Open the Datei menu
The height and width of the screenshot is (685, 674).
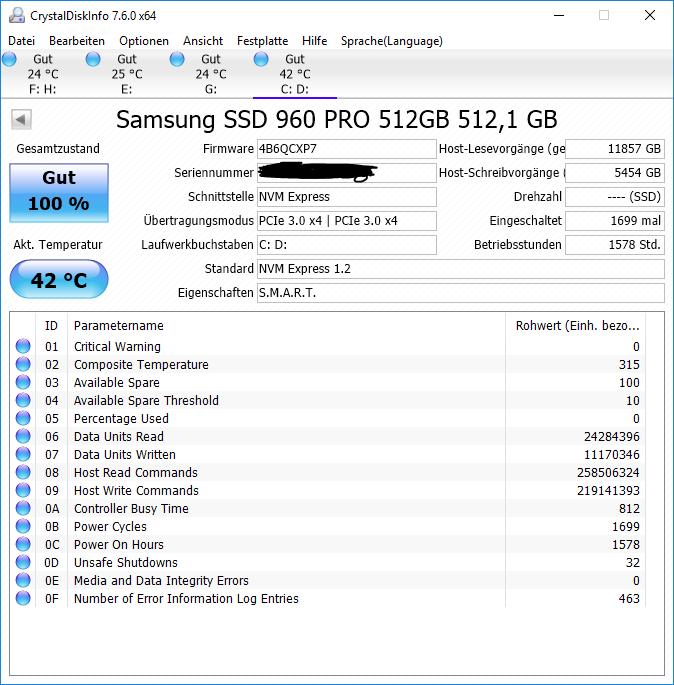pyautogui.click(x=21, y=41)
